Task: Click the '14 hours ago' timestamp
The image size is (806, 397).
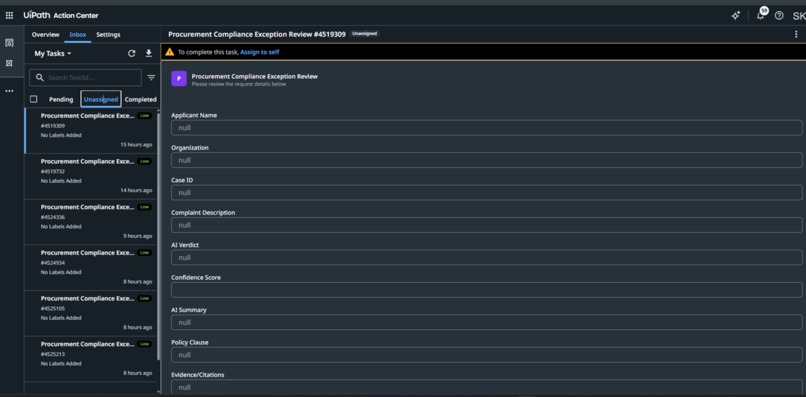Action: tap(136, 190)
